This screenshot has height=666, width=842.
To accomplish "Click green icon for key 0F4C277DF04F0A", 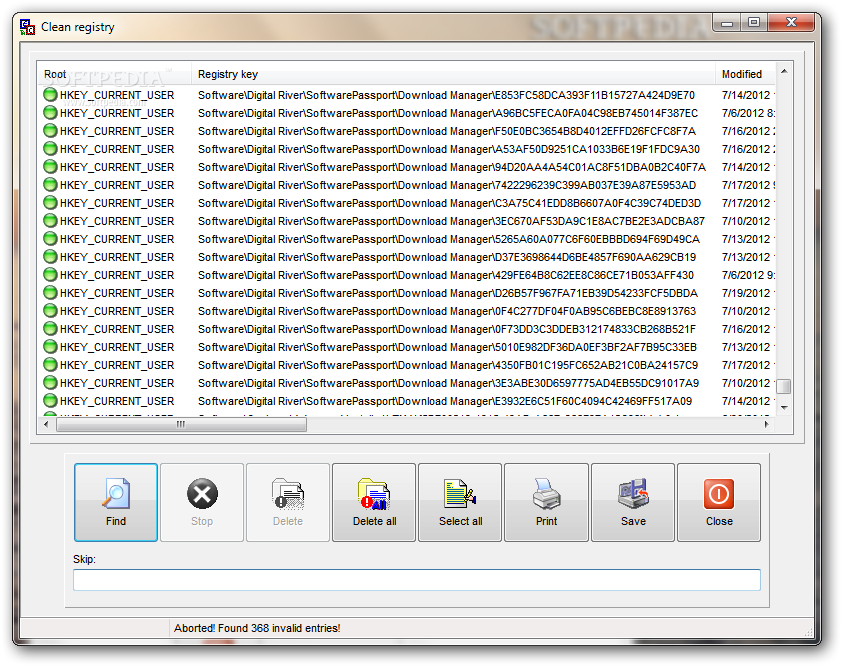I will click(x=50, y=311).
